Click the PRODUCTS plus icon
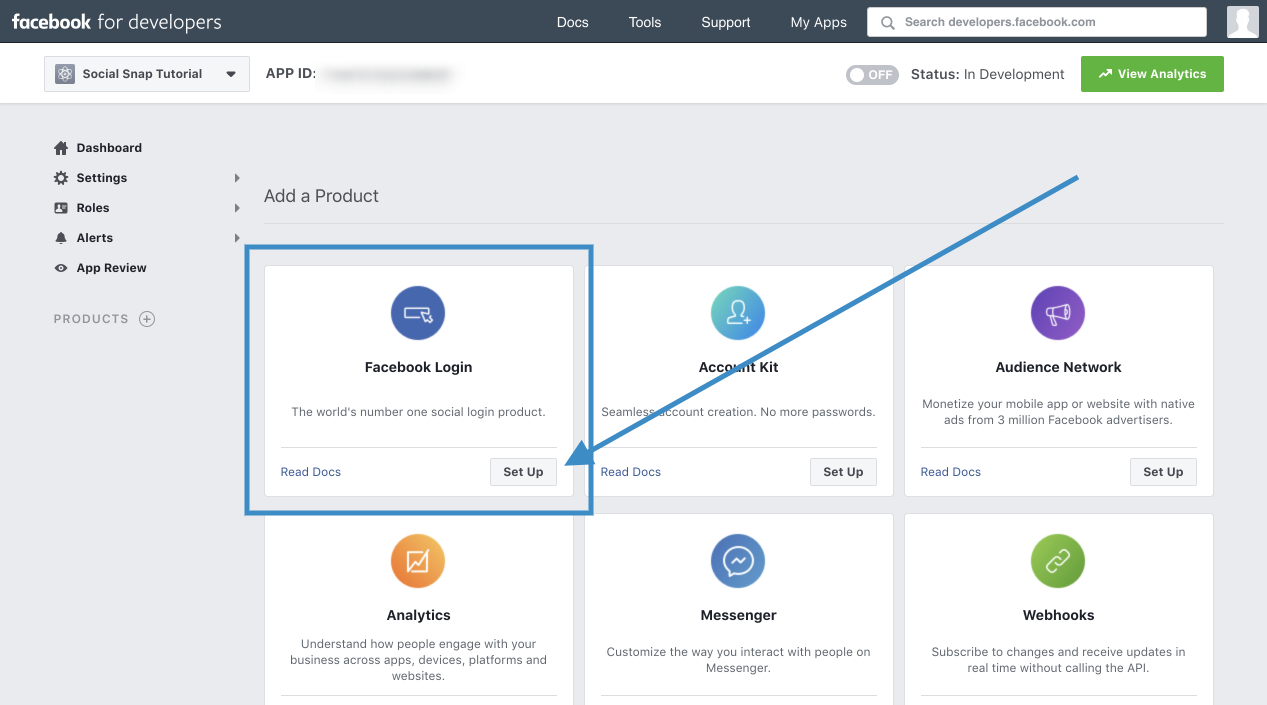 click(x=146, y=318)
